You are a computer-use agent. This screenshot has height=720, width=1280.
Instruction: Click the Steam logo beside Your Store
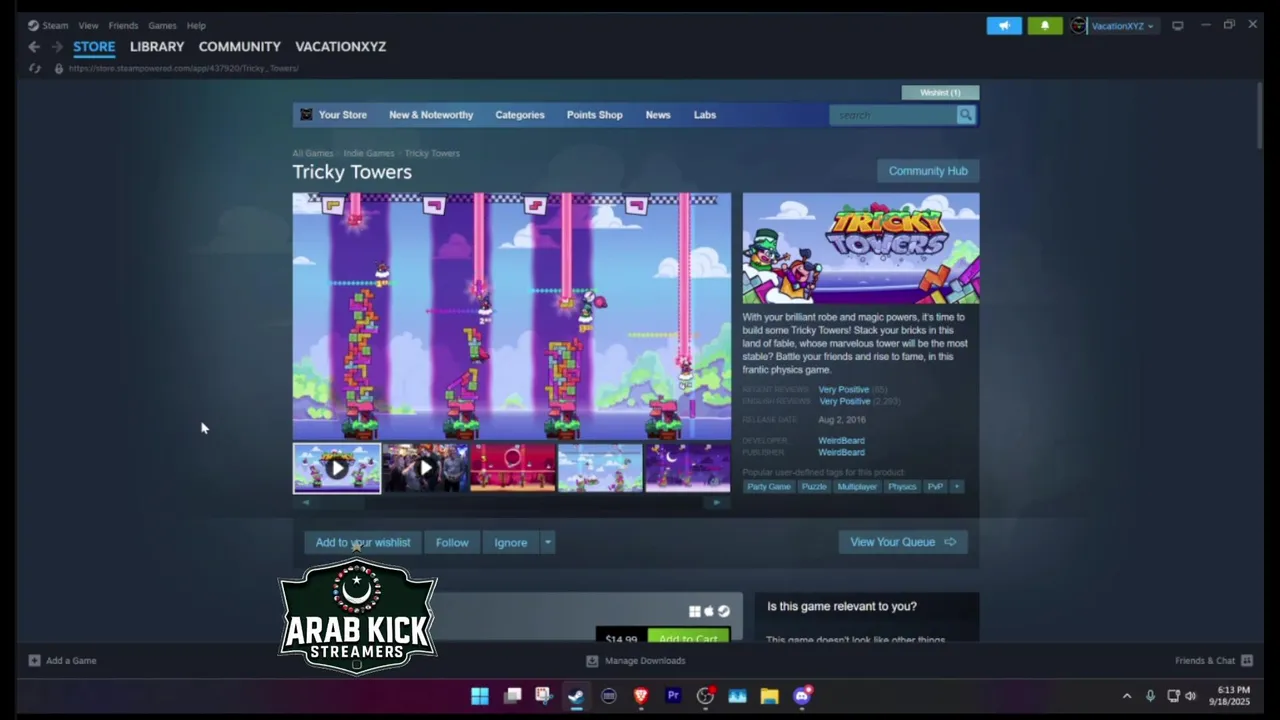[306, 115]
